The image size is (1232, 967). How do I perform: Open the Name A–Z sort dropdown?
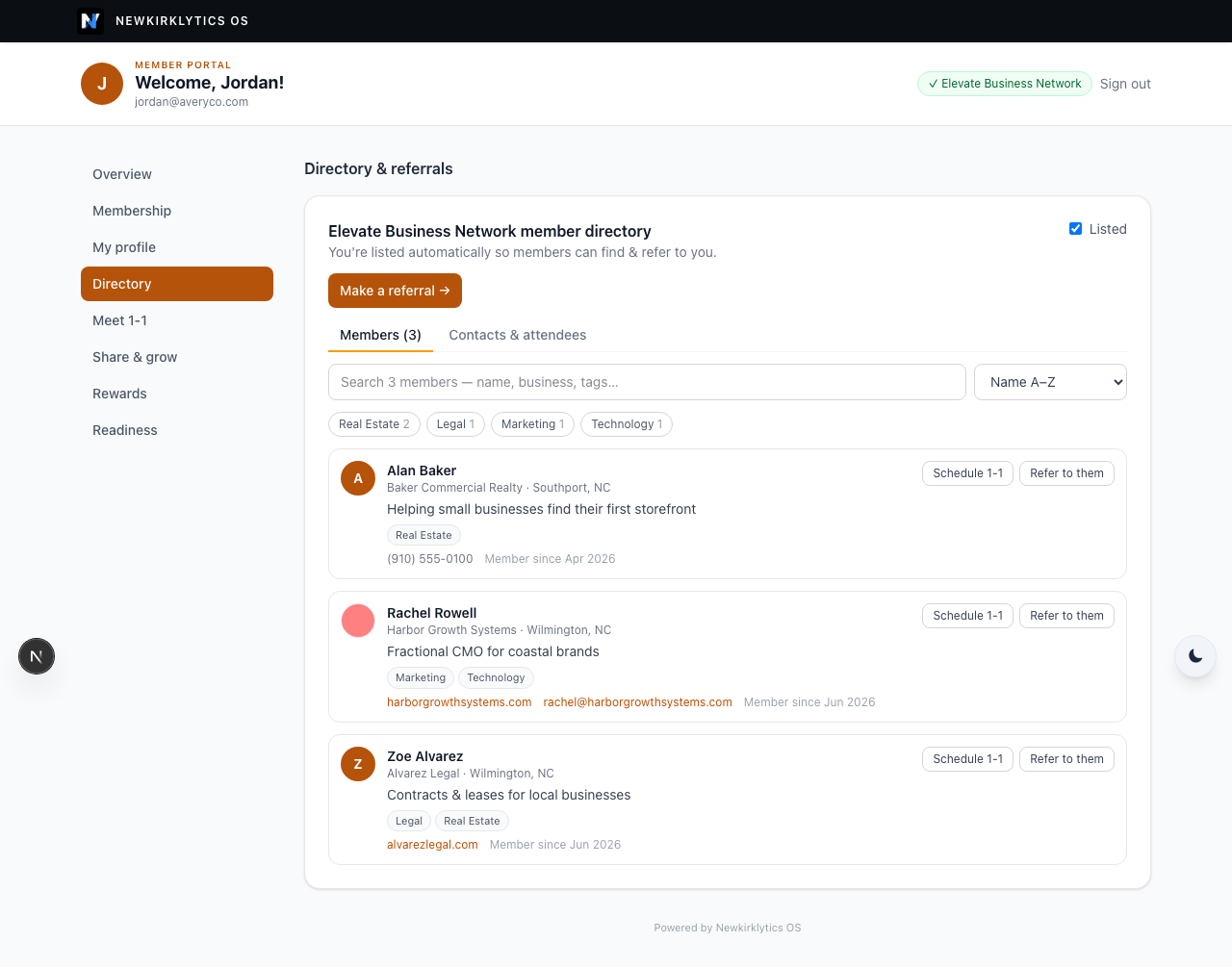tap(1050, 382)
